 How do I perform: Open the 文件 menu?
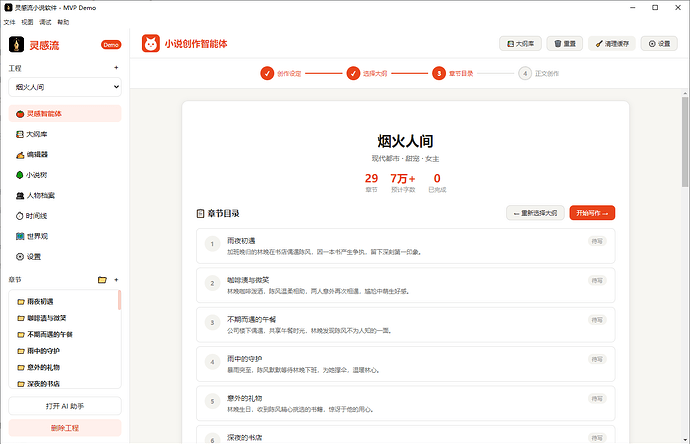(9, 22)
